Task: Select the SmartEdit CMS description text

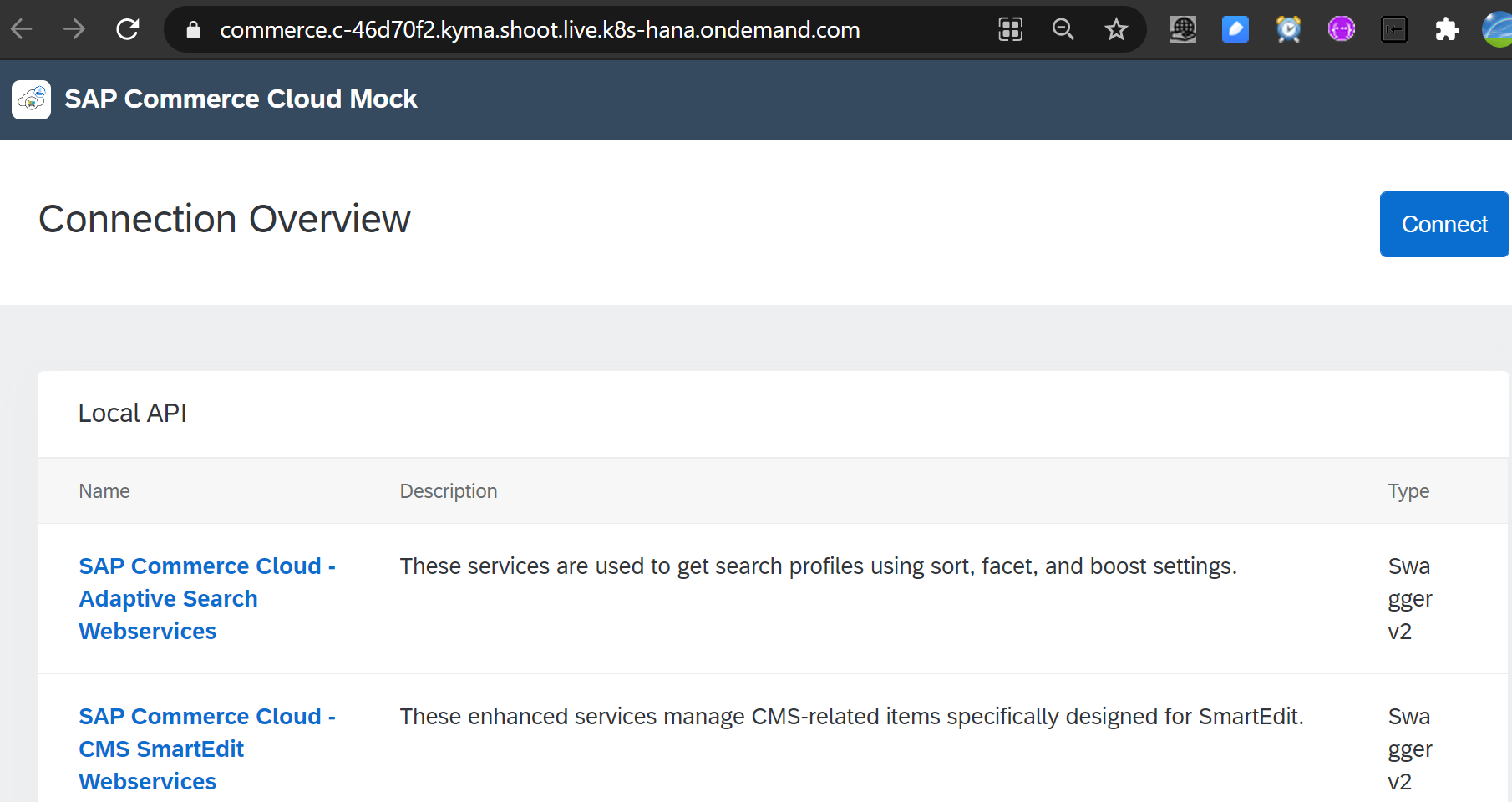Action: coord(851,717)
